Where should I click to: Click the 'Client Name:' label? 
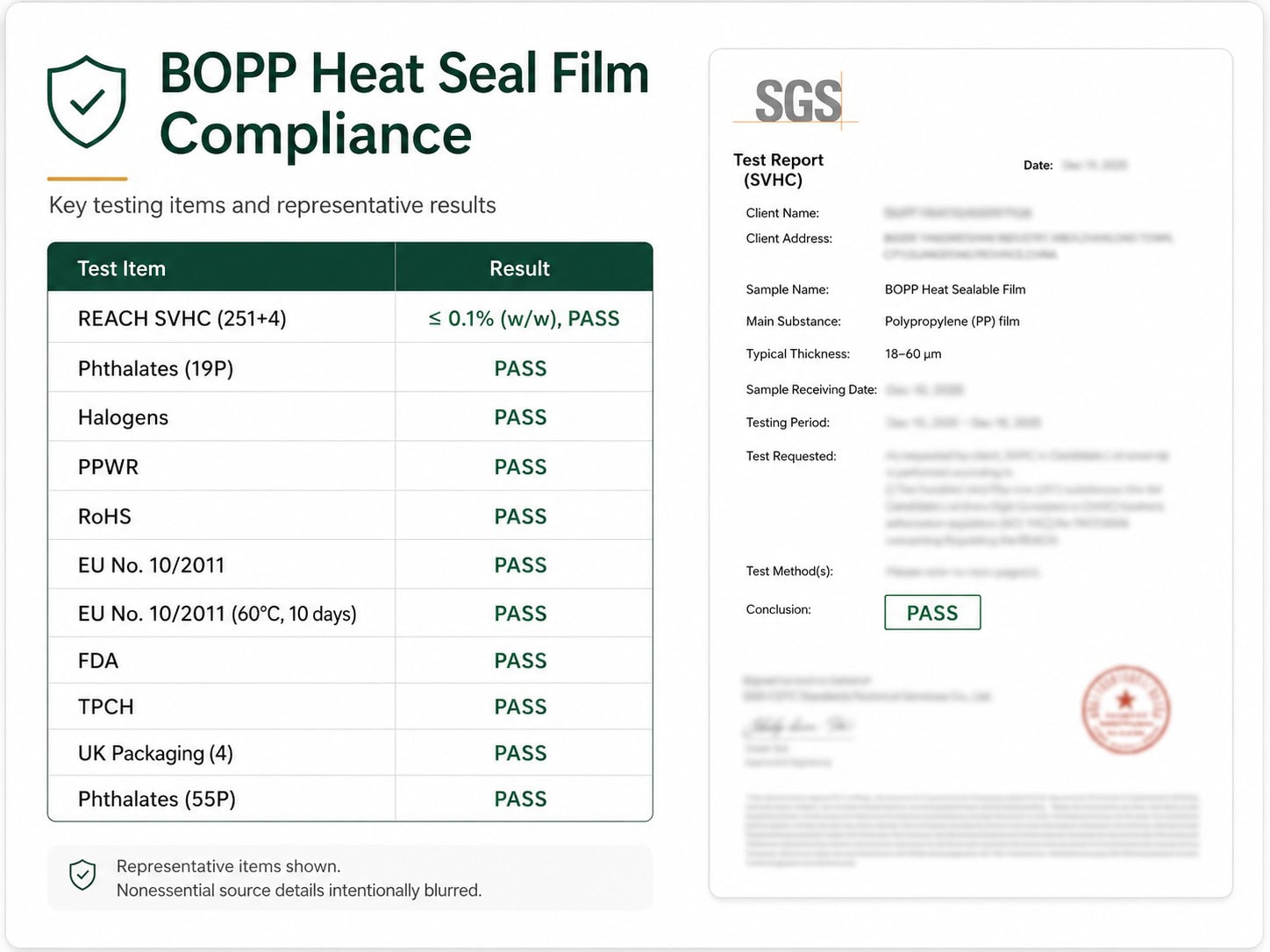[782, 213]
